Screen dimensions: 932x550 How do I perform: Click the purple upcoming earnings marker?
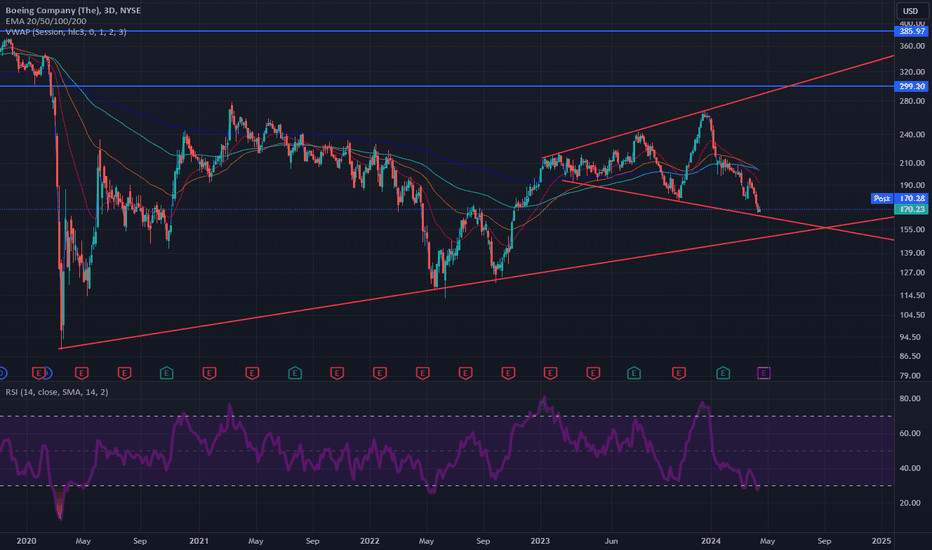click(x=764, y=373)
